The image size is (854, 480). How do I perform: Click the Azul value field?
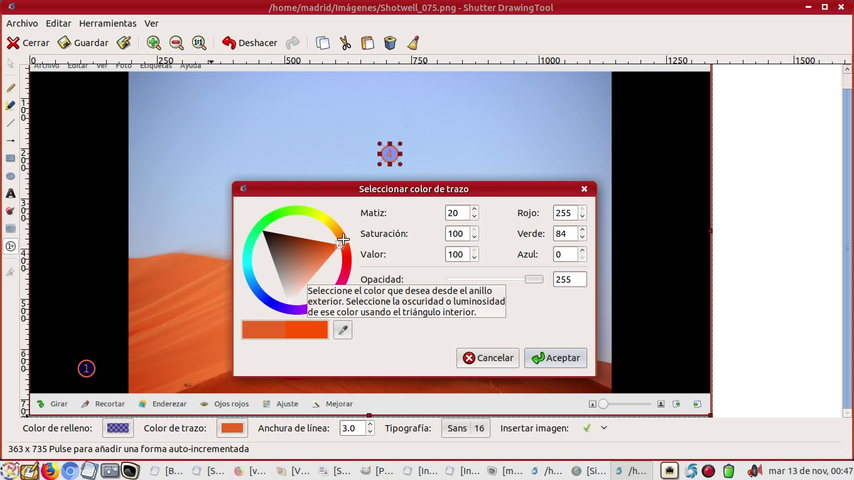tap(565, 254)
